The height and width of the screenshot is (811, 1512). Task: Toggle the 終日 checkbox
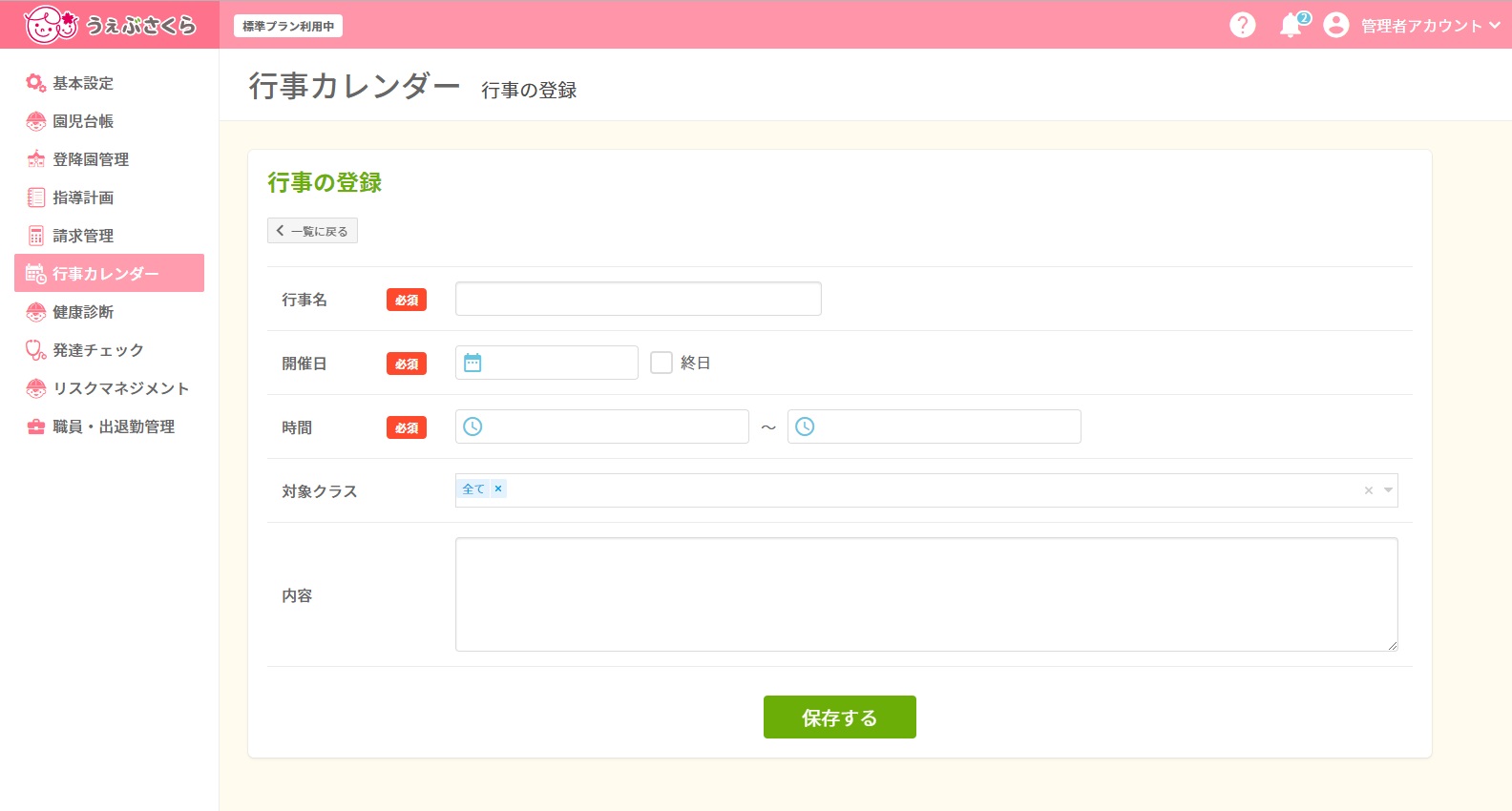point(661,363)
